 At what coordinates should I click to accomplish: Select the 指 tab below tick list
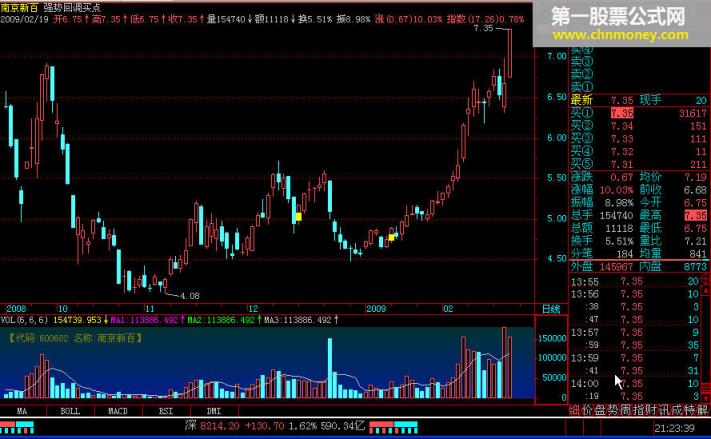click(638, 410)
